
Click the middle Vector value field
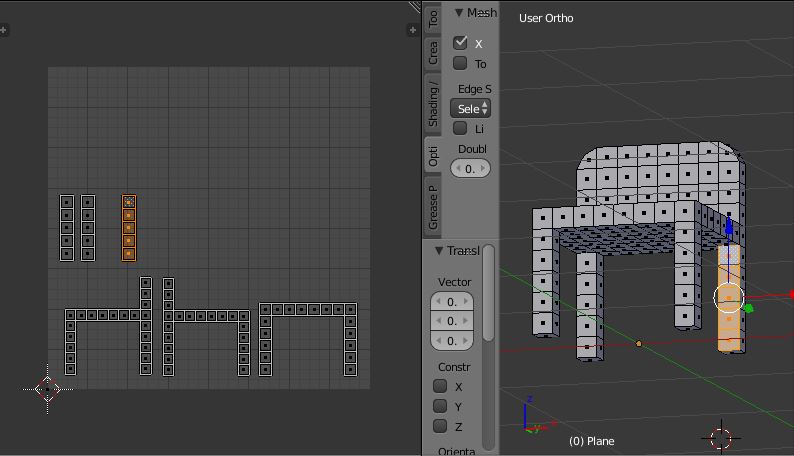point(452,321)
